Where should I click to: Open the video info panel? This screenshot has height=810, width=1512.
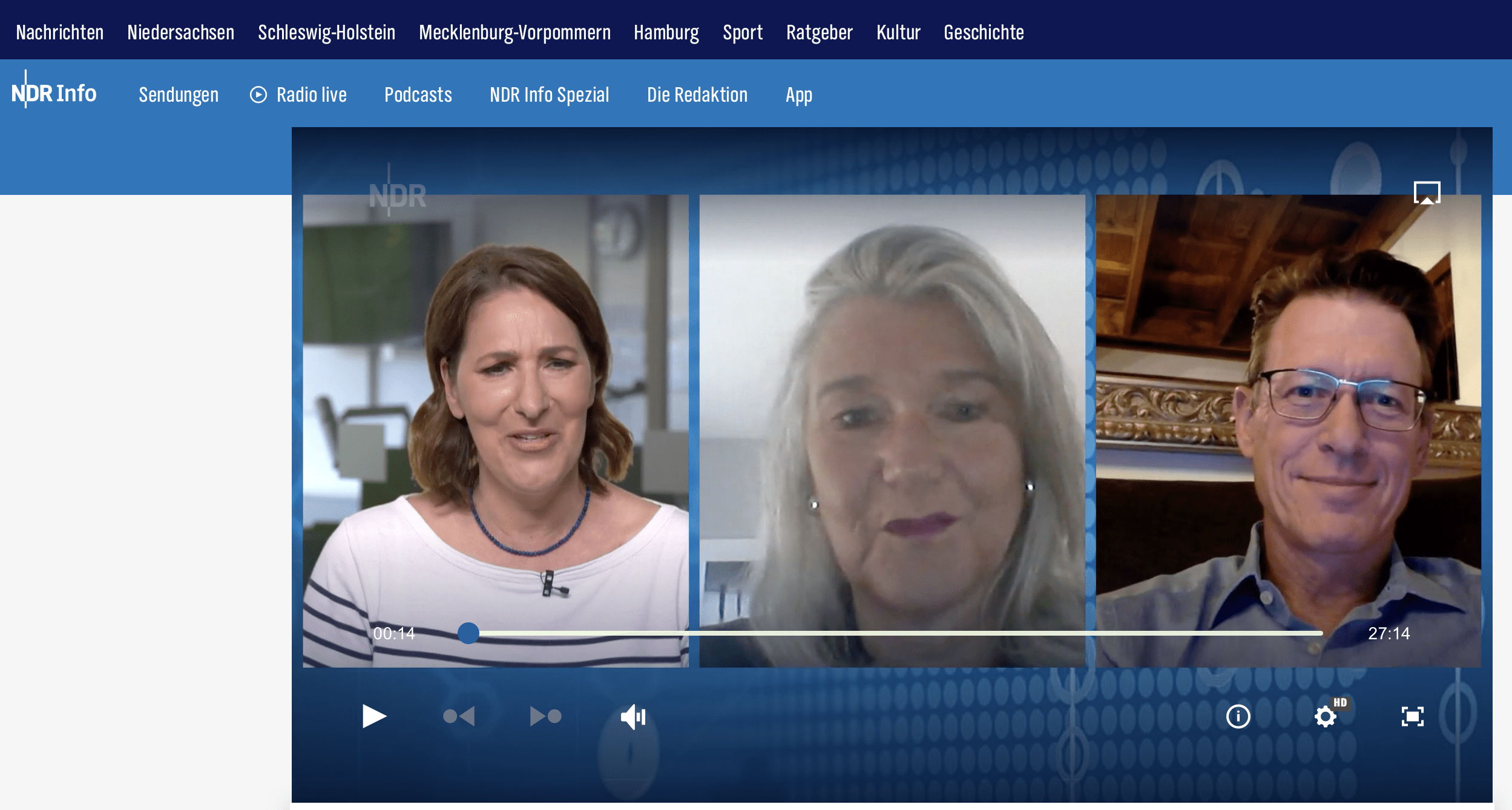click(1238, 717)
